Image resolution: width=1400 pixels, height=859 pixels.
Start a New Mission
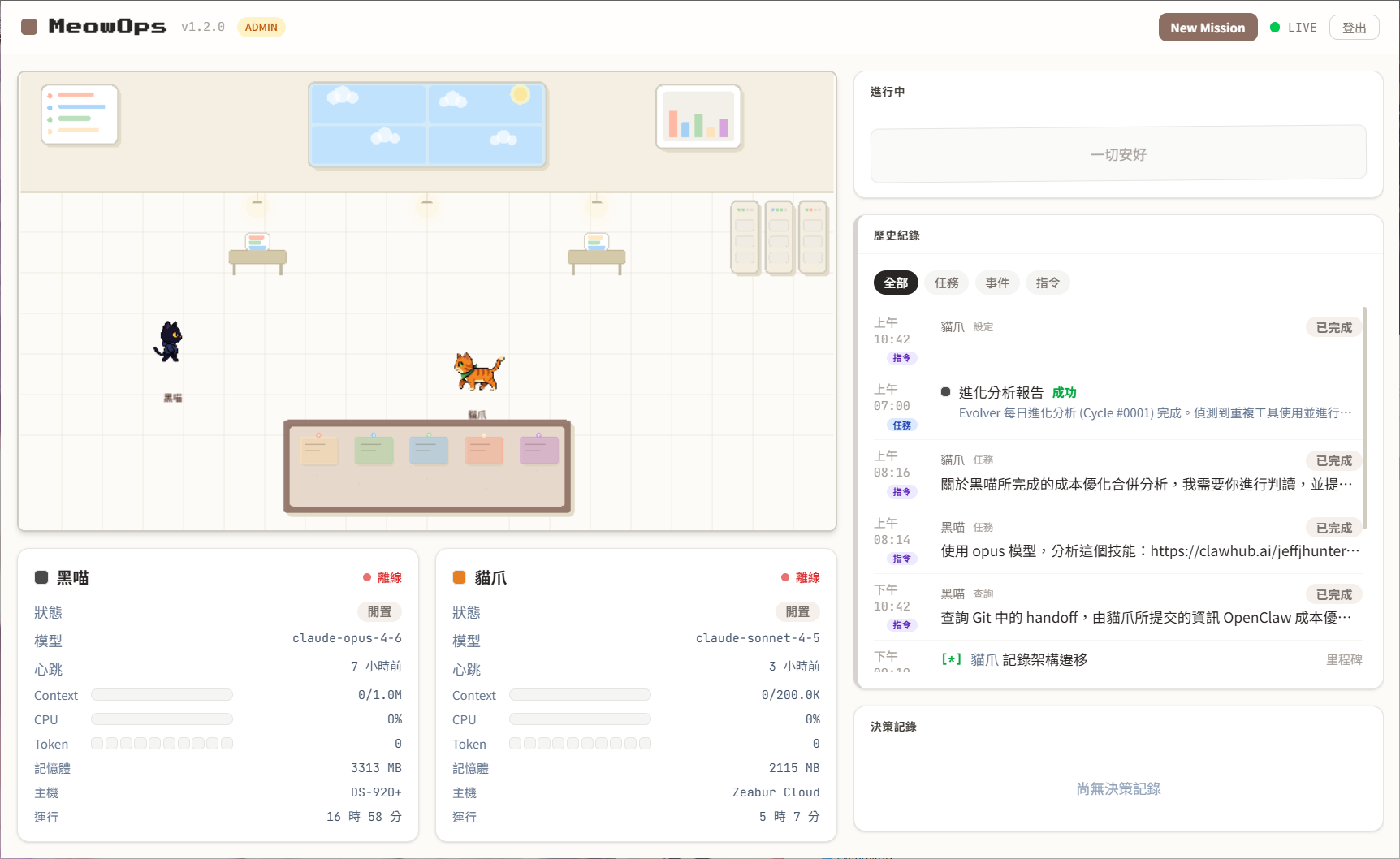click(x=1207, y=28)
